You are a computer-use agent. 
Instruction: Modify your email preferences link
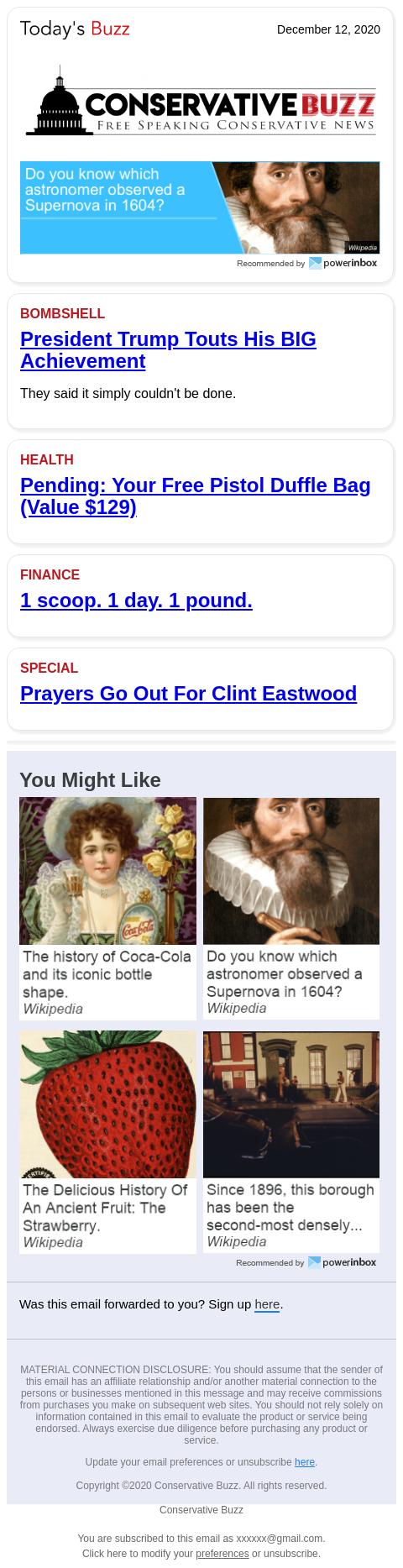pyautogui.click(x=222, y=1554)
